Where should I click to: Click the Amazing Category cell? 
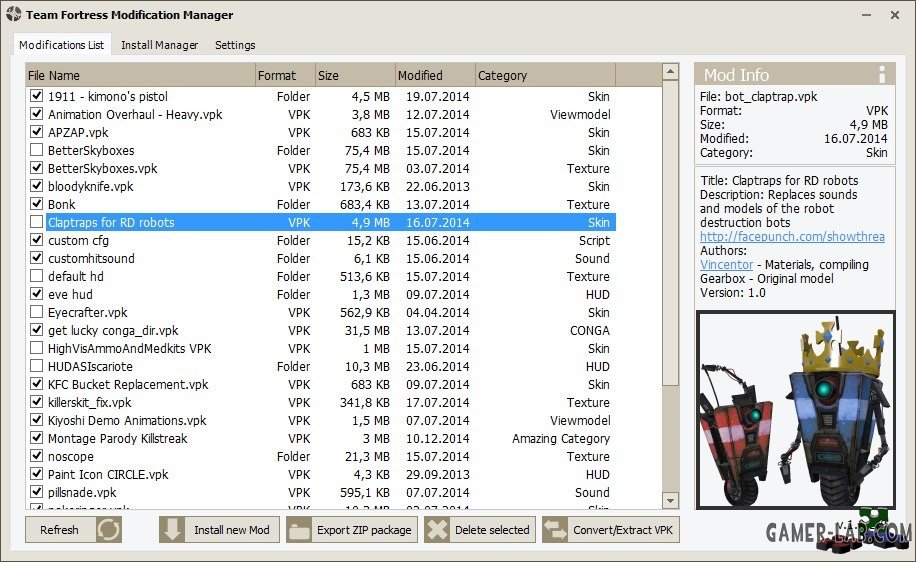(561, 439)
